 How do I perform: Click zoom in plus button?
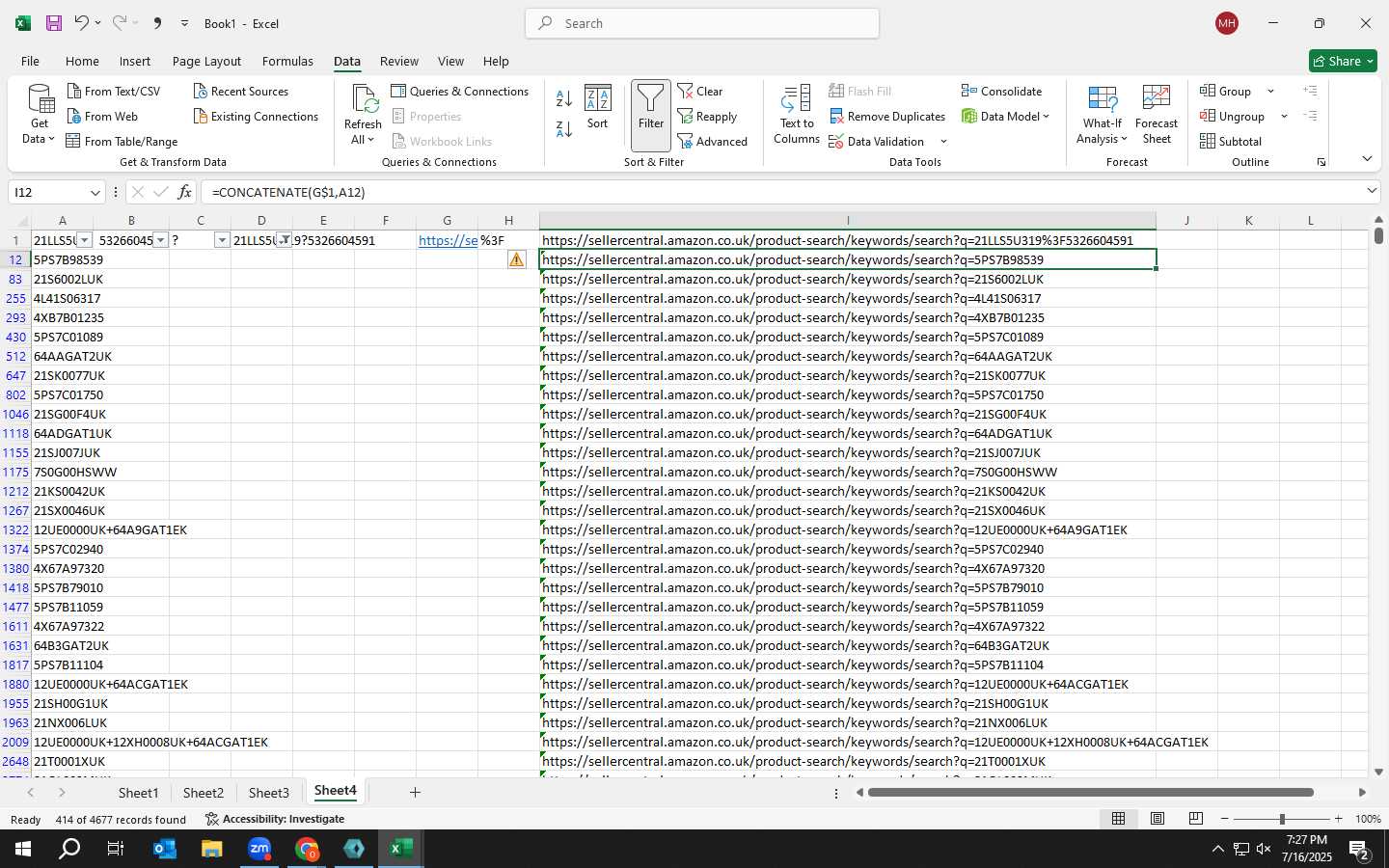tap(1338, 819)
